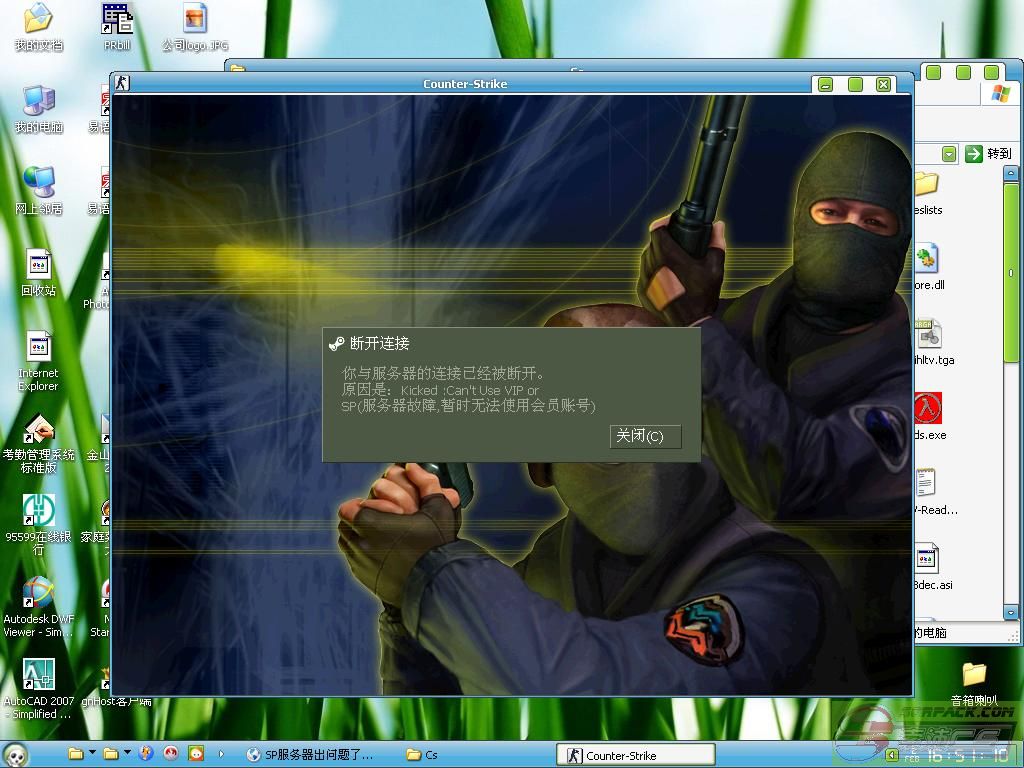This screenshot has width=1024, height=768.
Task: Click the 关闭(C) button in the disconnect dialog
Action: [x=645, y=436]
